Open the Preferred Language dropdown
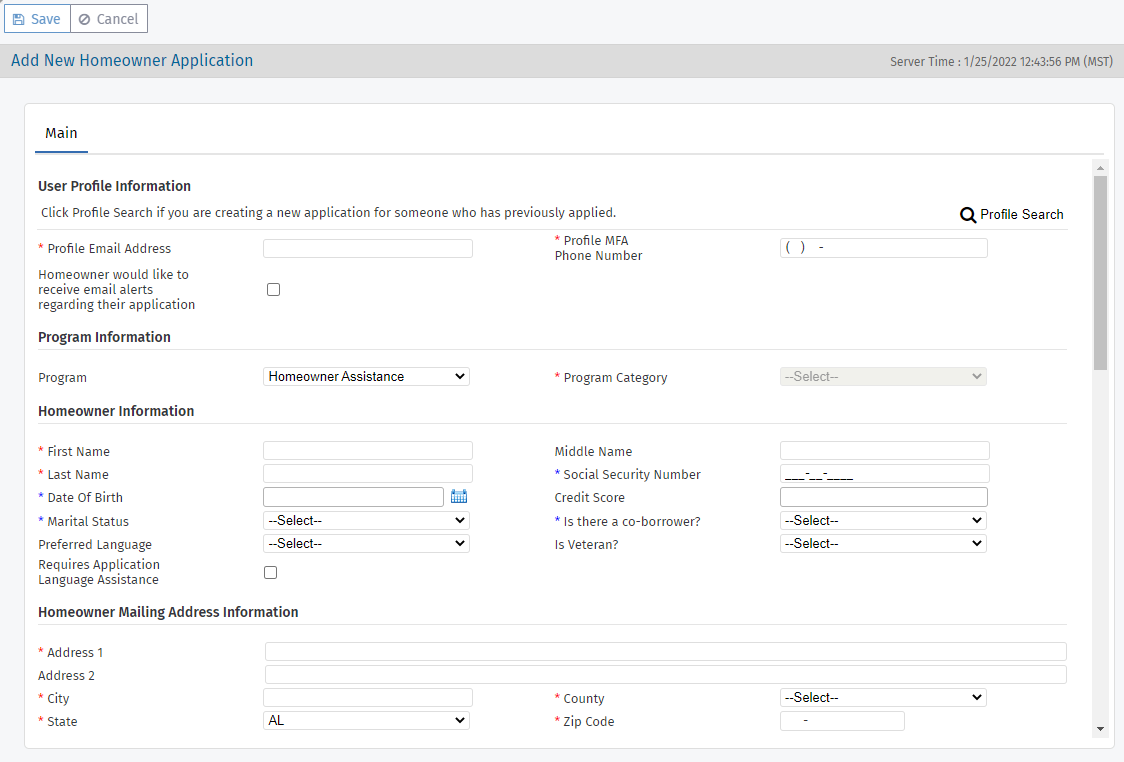The image size is (1124, 762). pyautogui.click(x=366, y=544)
